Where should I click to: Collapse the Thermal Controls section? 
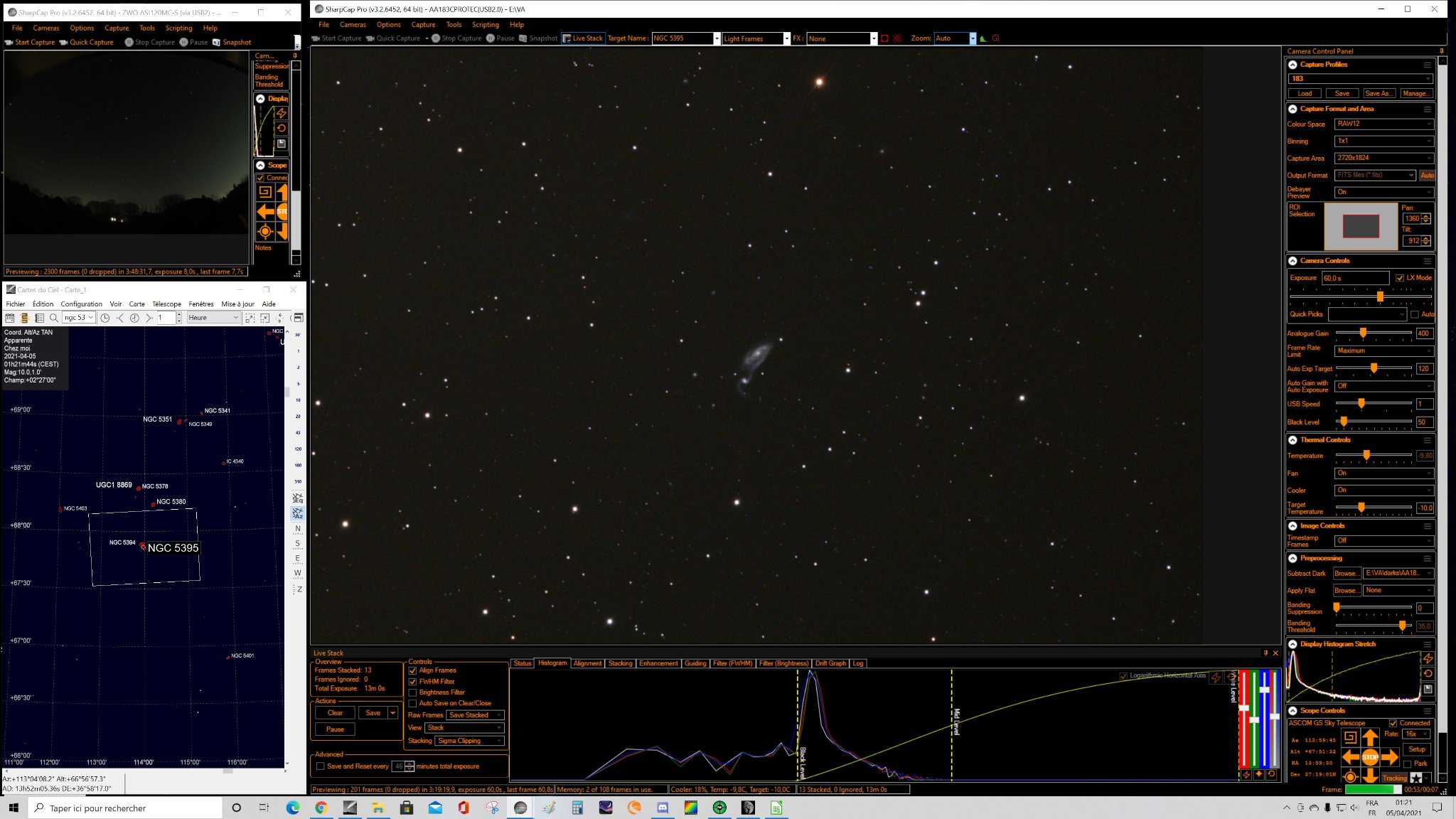1292,440
